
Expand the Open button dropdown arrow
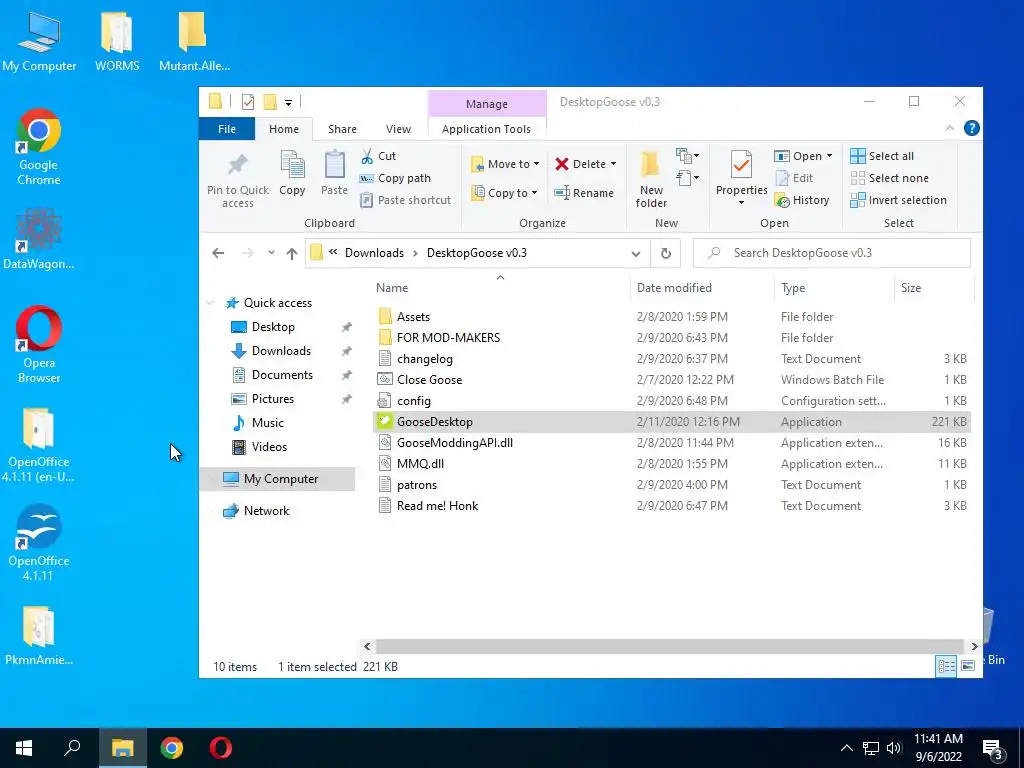click(x=829, y=156)
